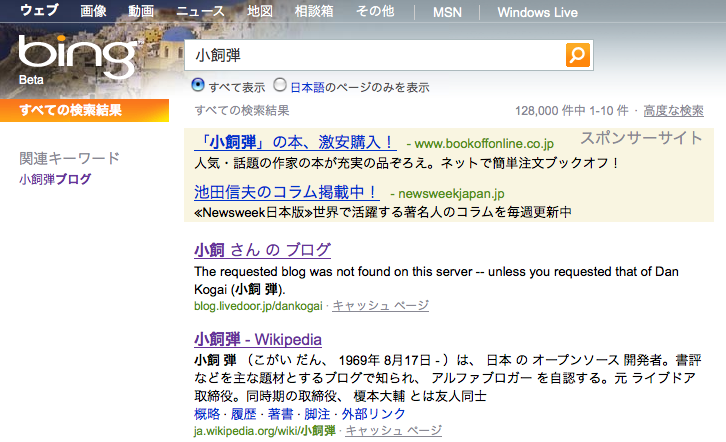
Task: Open the 小飼弾ブログ related keyword
Action: [x=55, y=179]
